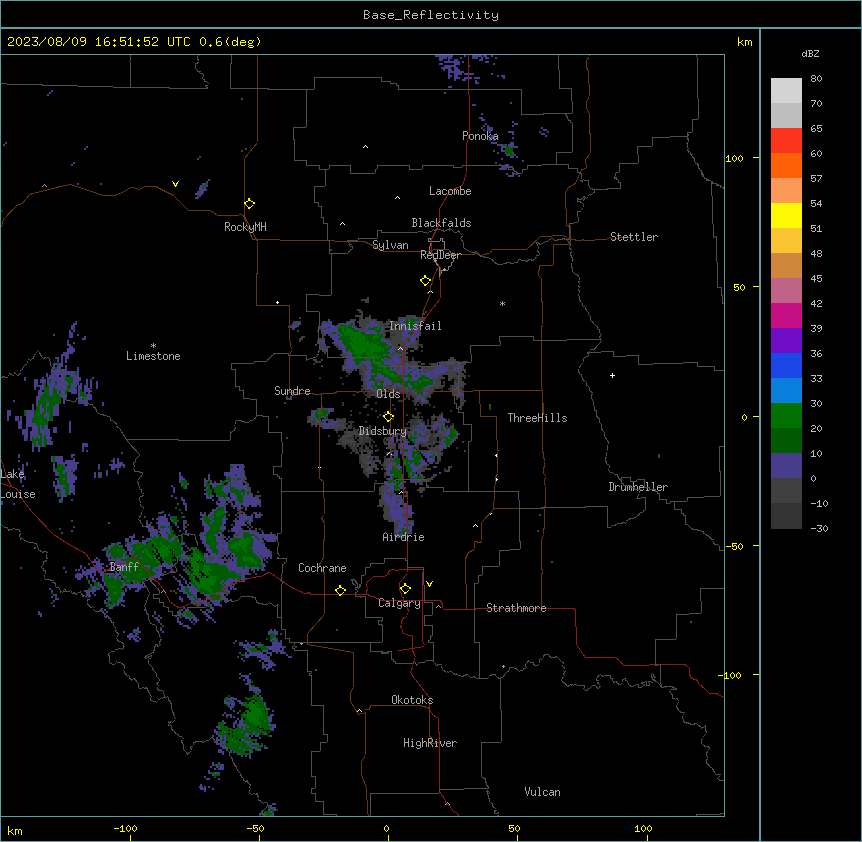Select the 0–10 dBZ slate purple swatch
Viewport: 862px width, 842px height.
(x=786, y=466)
